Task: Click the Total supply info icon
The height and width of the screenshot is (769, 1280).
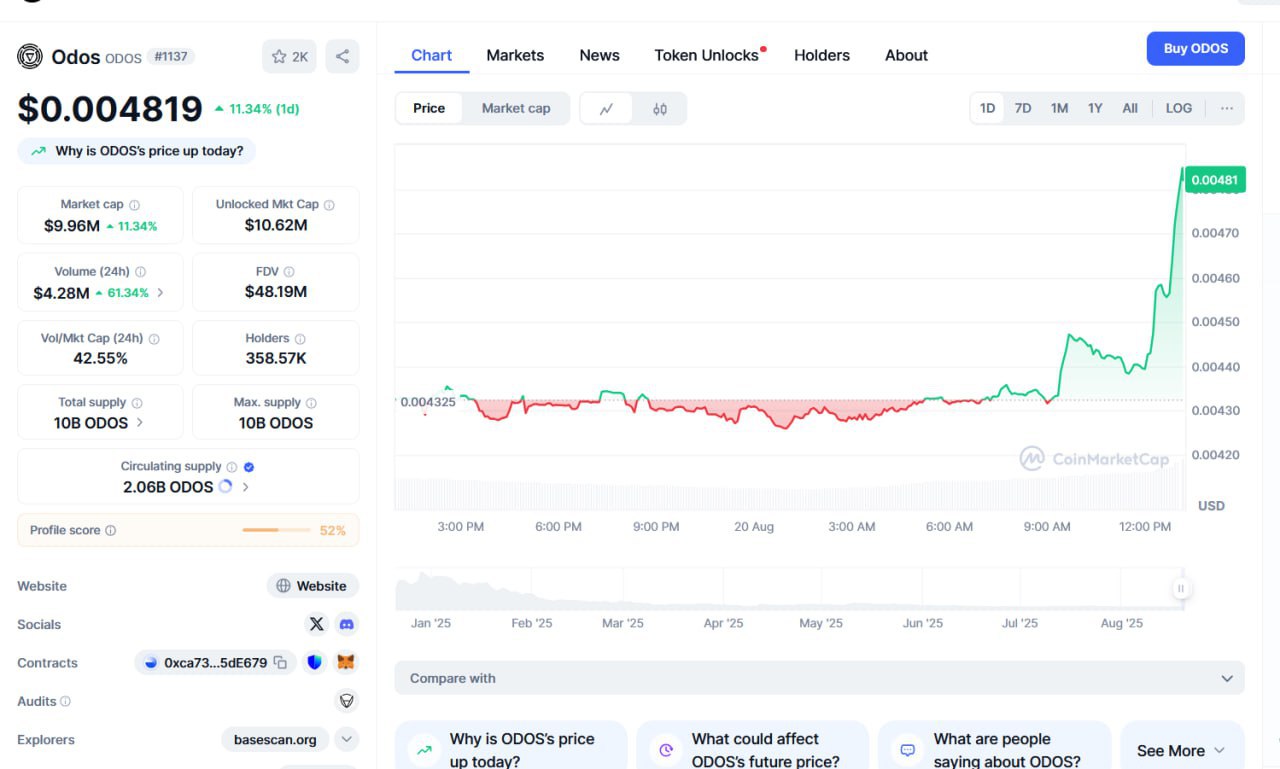Action: 137,403
